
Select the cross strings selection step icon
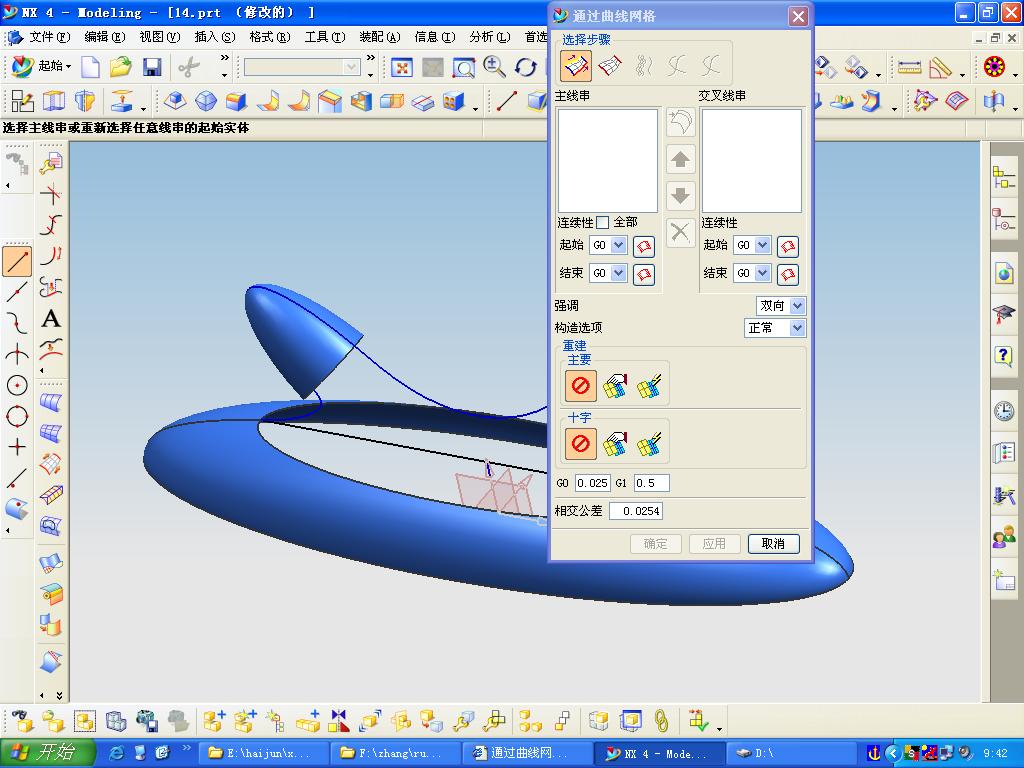[x=610, y=65]
